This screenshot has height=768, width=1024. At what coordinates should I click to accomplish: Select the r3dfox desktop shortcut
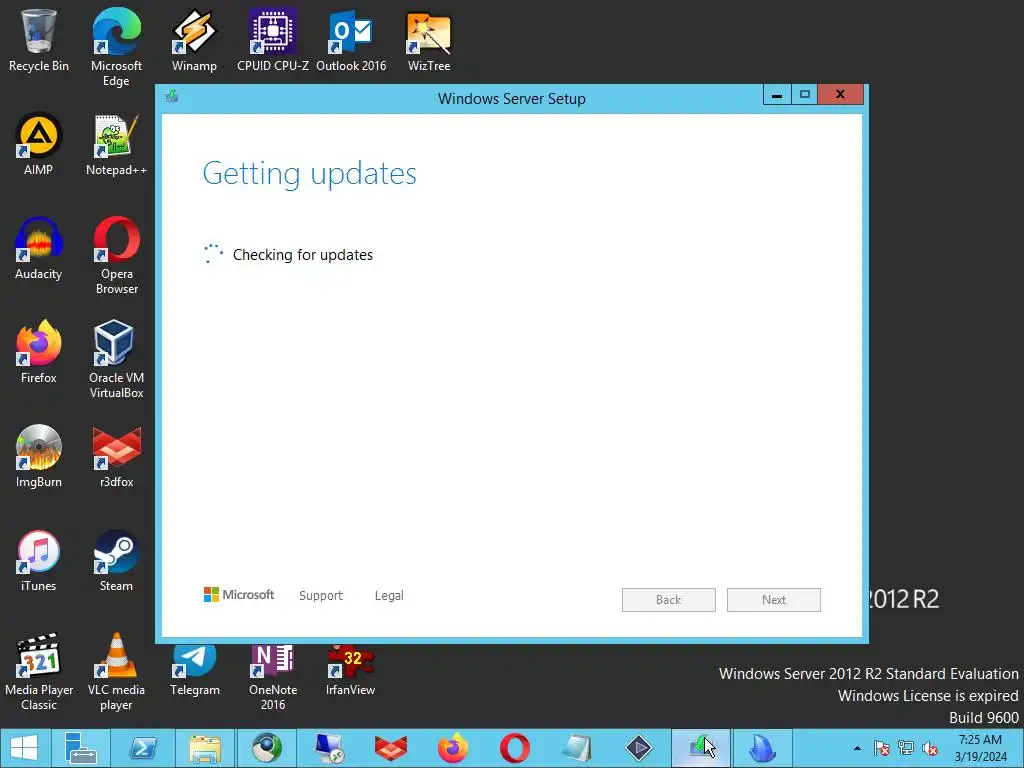pyautogui.click(x=116, y=456)
